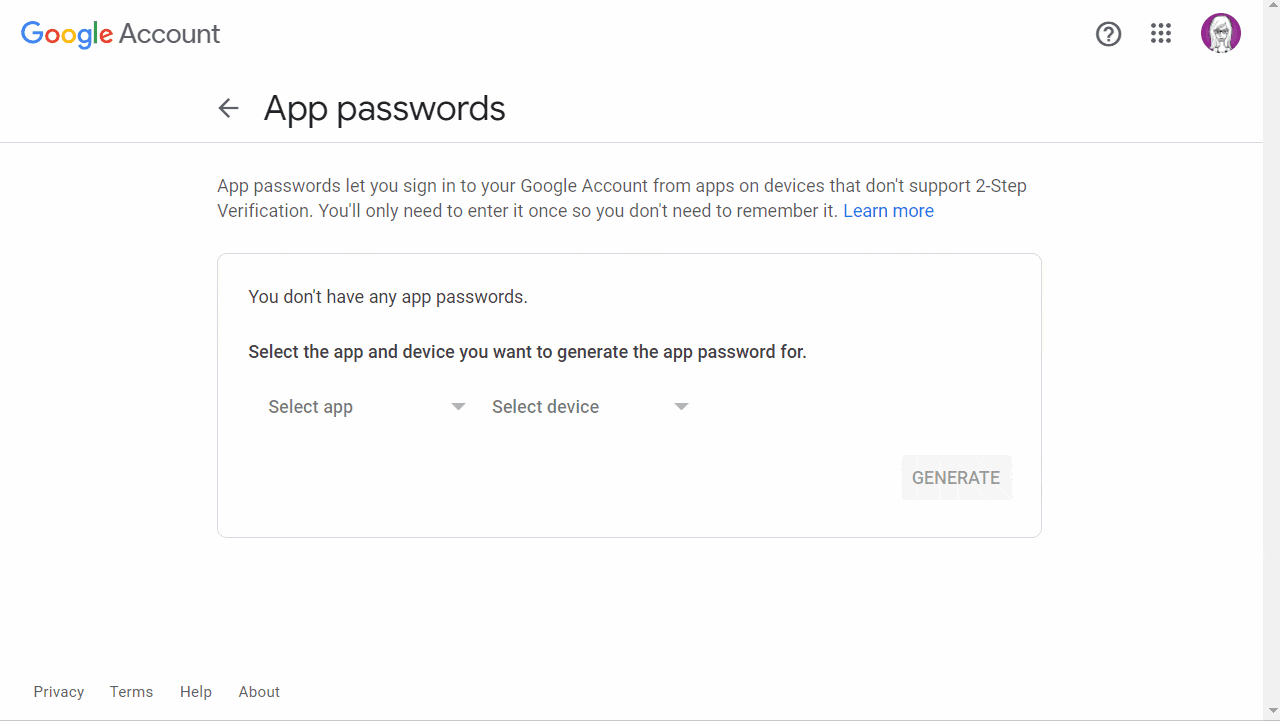Go back using the left arrow
This screenshot has height=721, width=1280.
click(229, 108)
